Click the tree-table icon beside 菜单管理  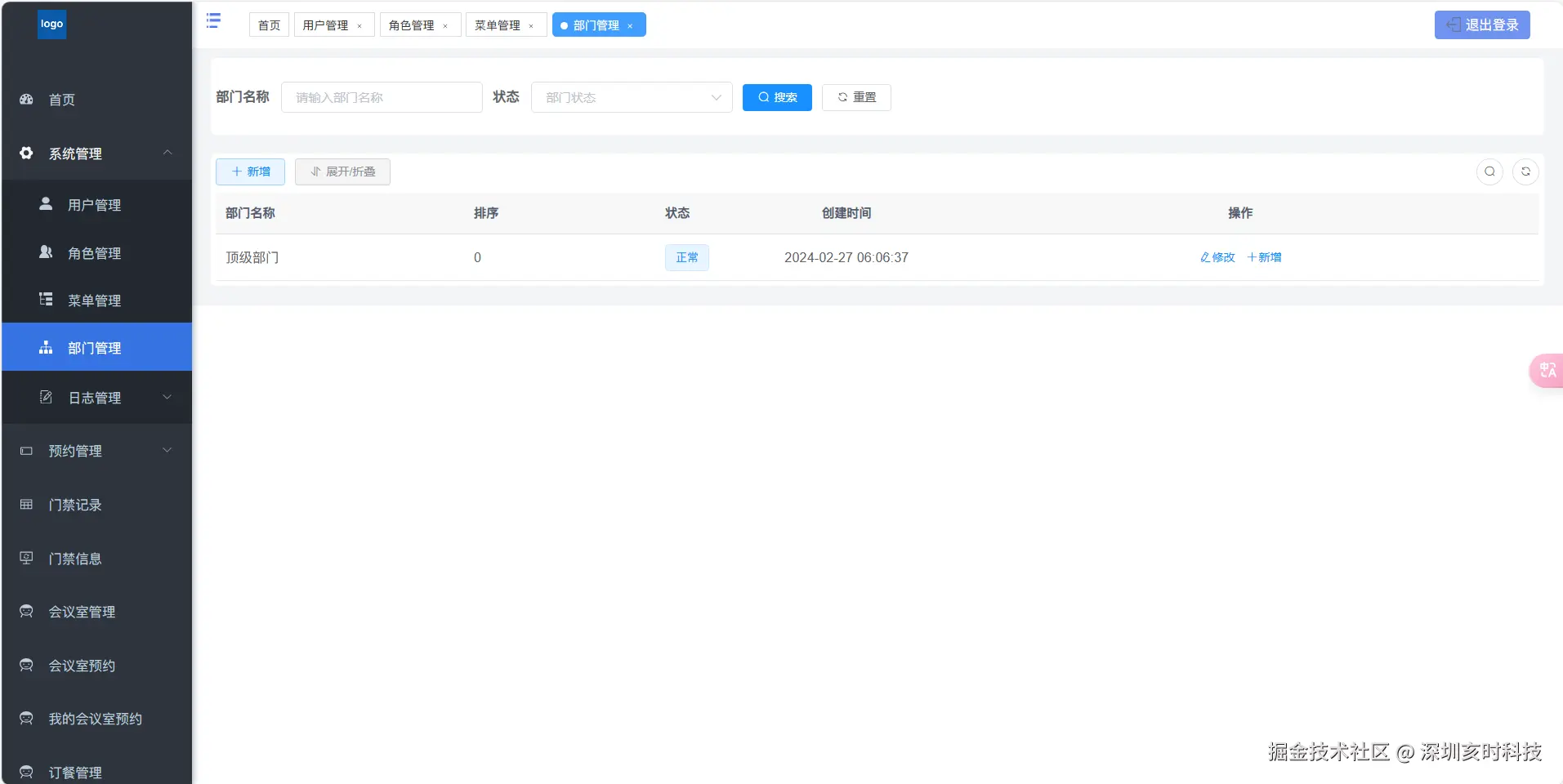(x=46, y=300)
